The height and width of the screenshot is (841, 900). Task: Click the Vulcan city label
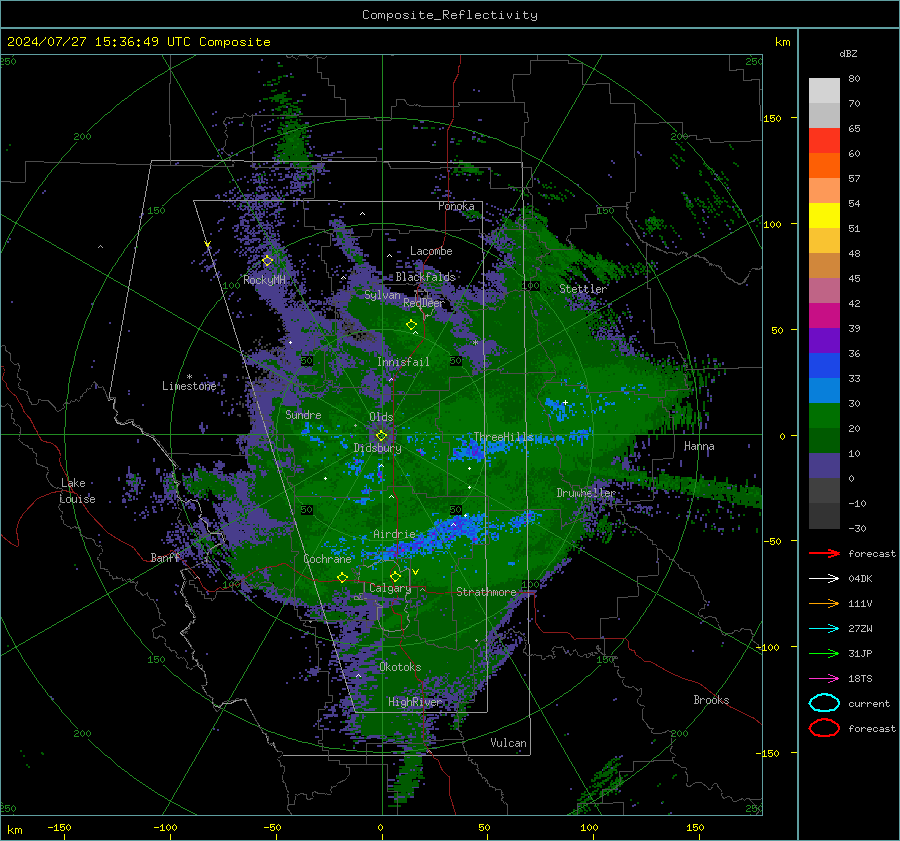[x=508, y=743]
